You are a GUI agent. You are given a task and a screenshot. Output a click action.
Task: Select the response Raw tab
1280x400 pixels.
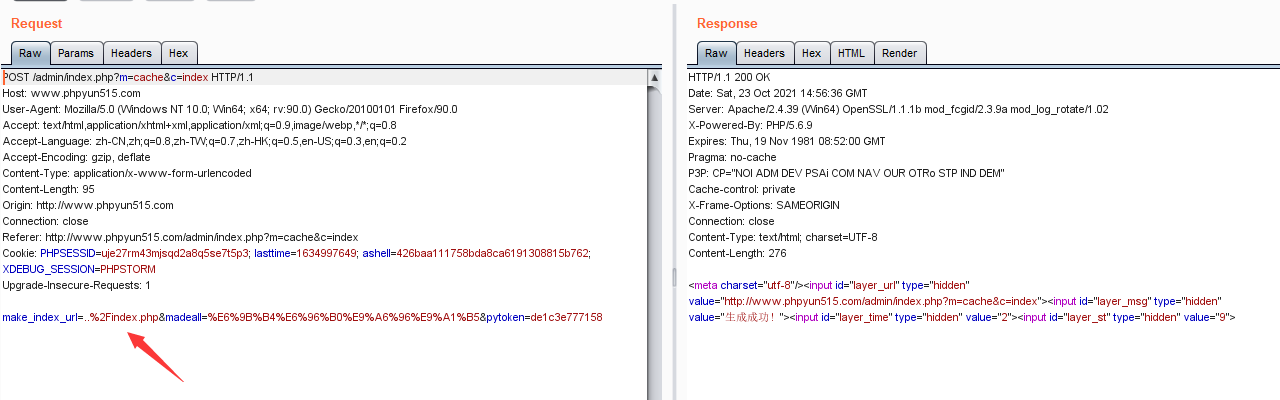[716, 53]
